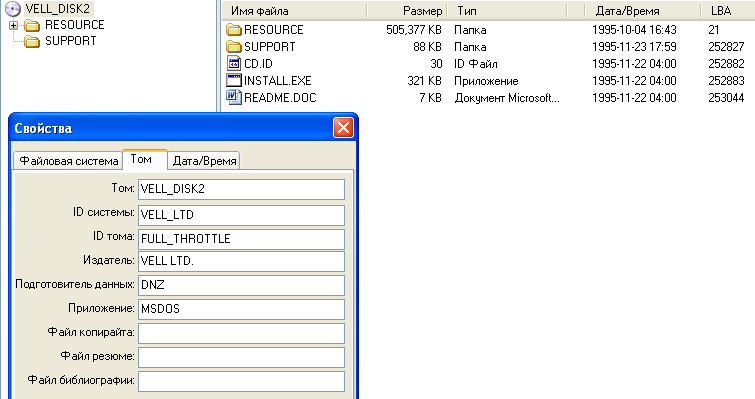Click the Издатель field VELL LTD.
The image size is (755, 399).
click(x=241, y=261)
